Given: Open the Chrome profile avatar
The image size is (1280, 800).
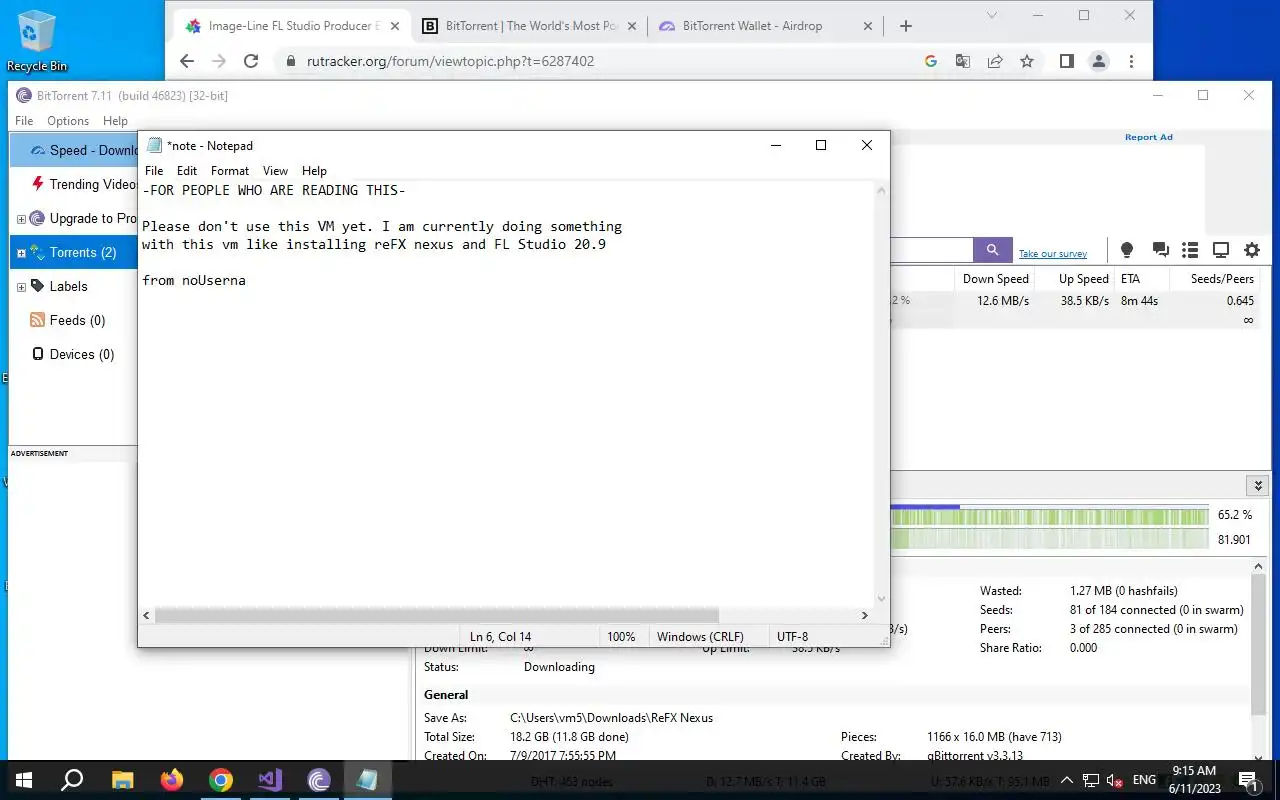Looking at the screenshot, I should coord(1098,61).
